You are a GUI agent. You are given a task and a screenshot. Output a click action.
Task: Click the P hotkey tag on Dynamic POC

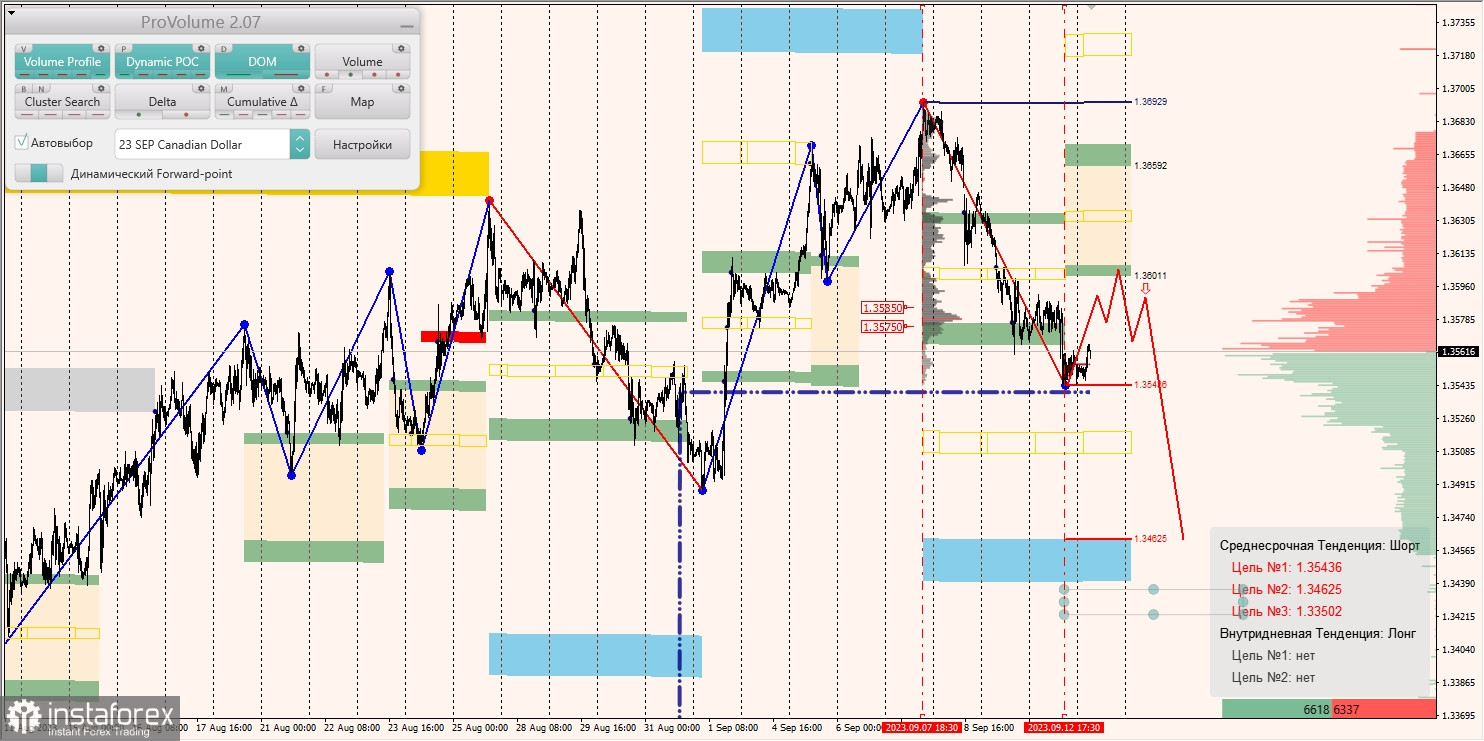(x=124, y=49)
